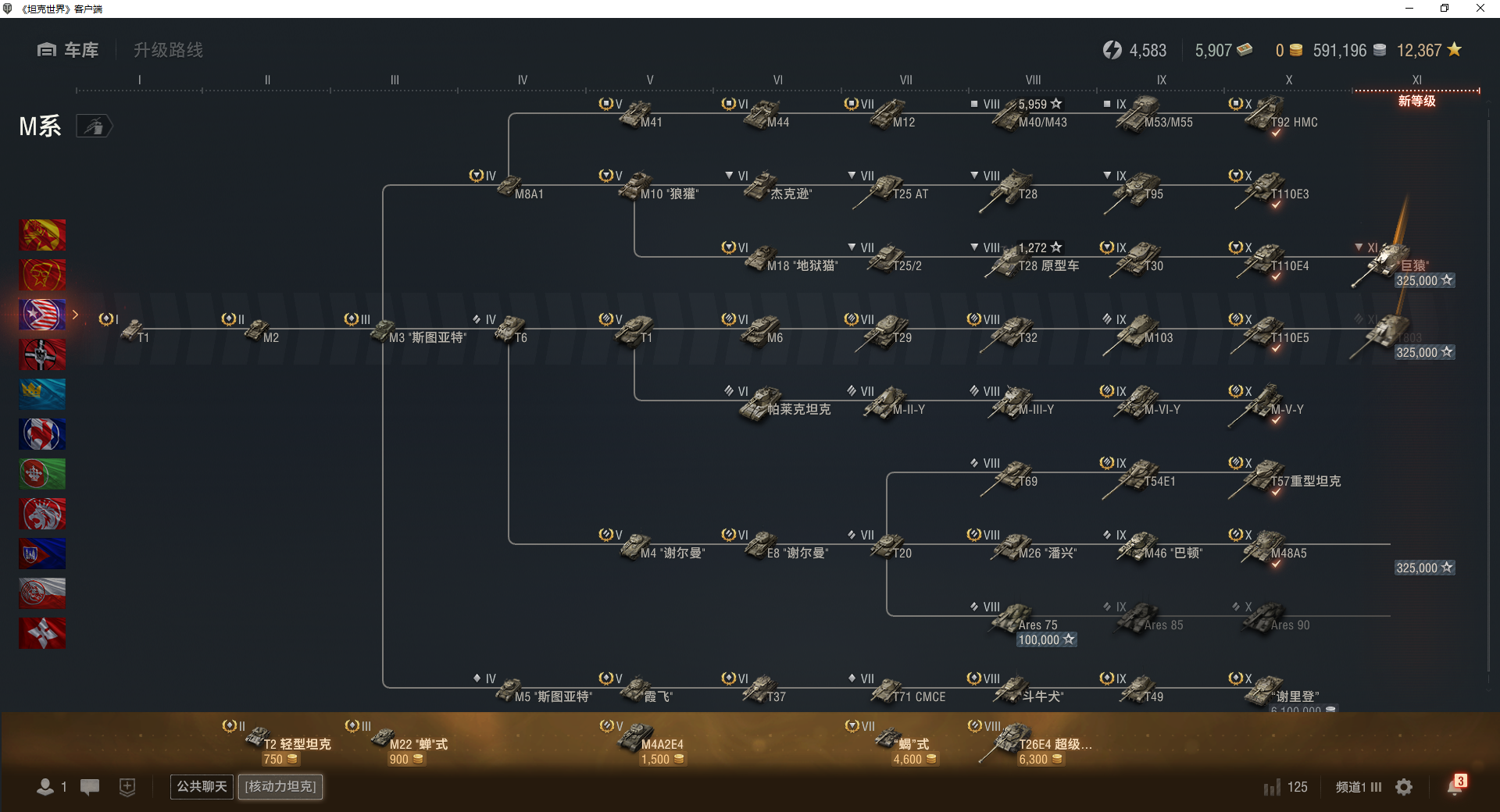This screenshot has height=812, width=1500.
Task: Switch to the 升级路线 tab
Action: [x=168, y=50]
